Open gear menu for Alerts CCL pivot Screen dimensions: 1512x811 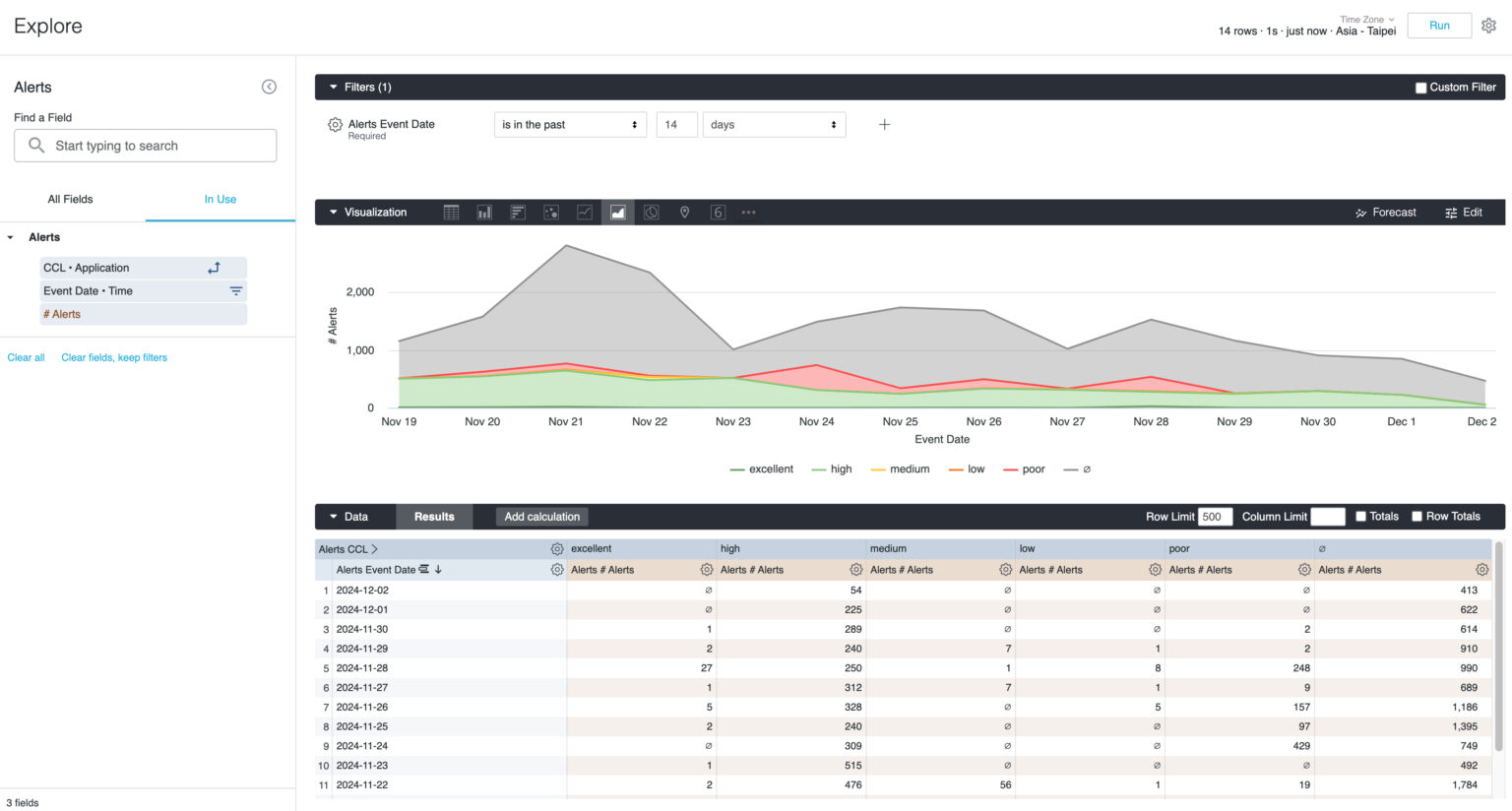tap(557, 549)
